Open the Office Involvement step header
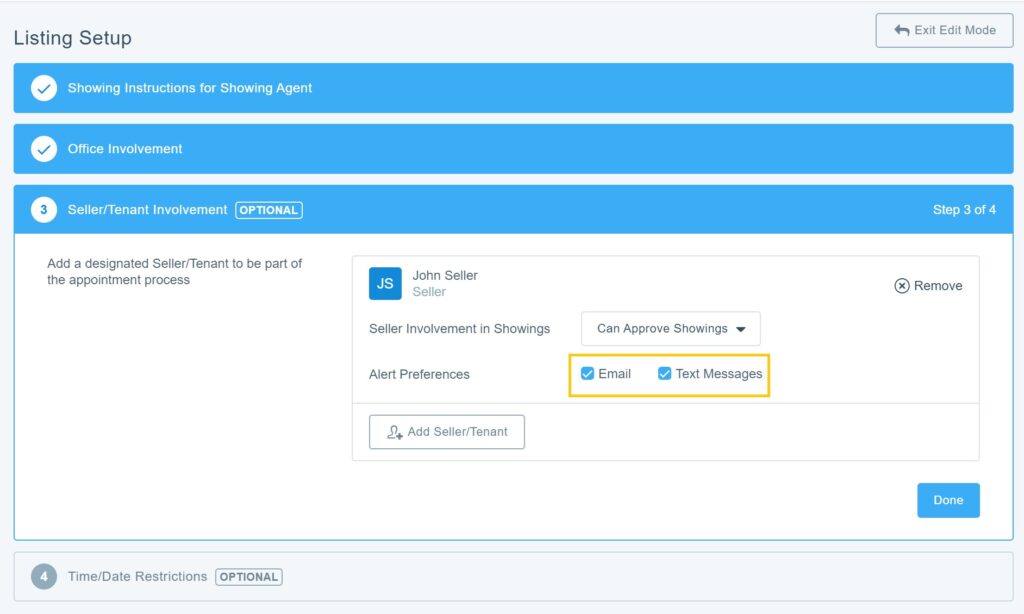 125,149
